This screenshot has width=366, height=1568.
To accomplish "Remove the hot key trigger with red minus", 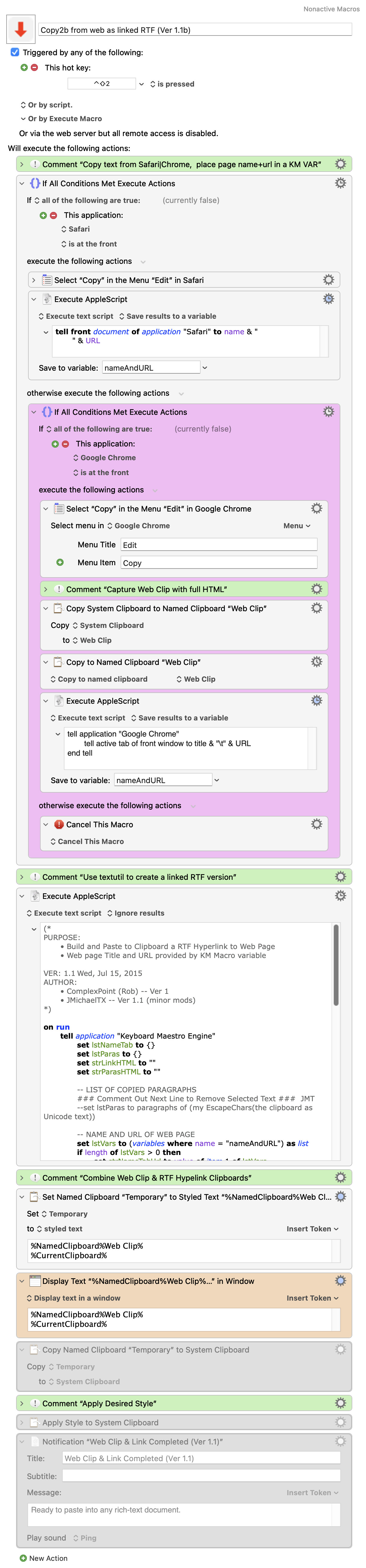I will [34, 67].
